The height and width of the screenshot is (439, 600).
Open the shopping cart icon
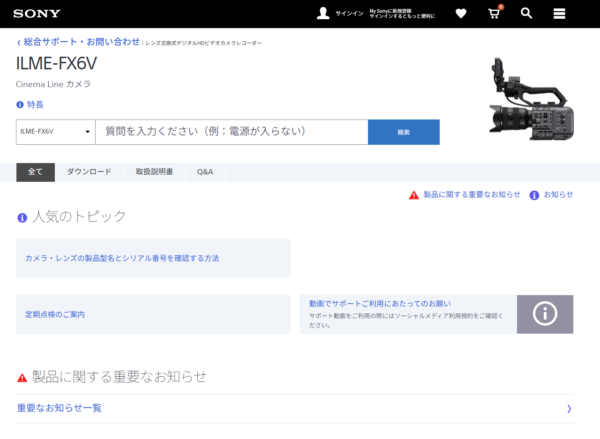pos(494,14)
